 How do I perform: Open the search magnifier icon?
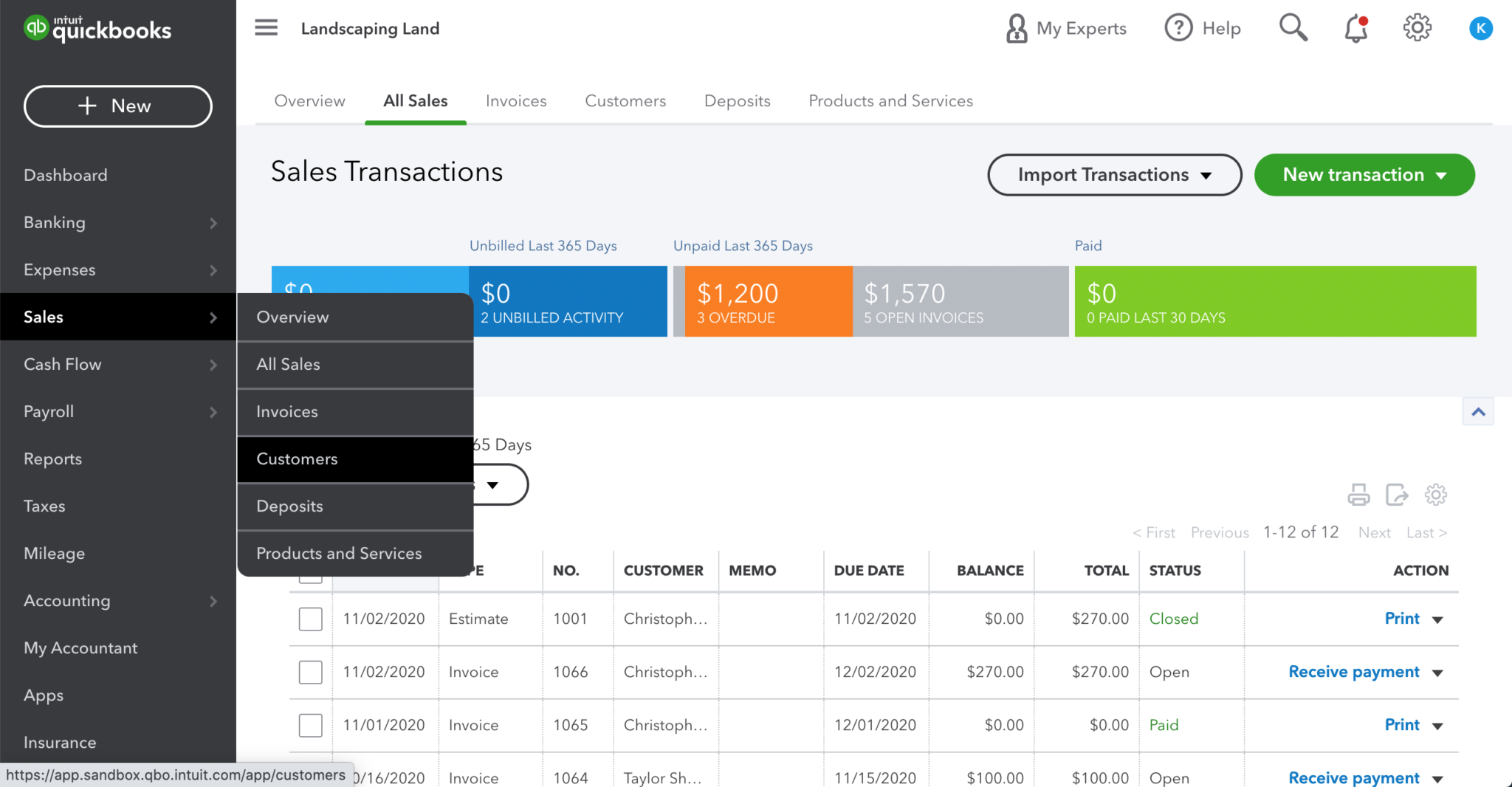pyautogui.click(x=1293, y=27)
